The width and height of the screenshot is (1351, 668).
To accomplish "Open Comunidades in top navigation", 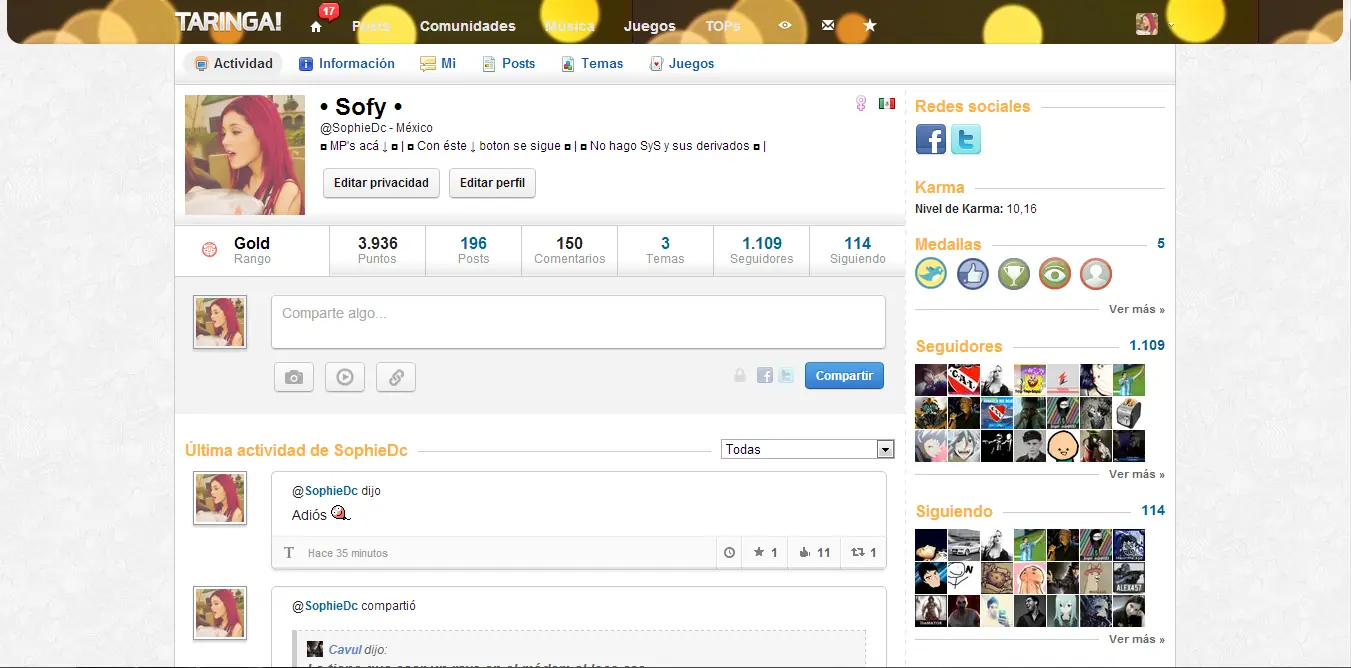I will 468,26.
